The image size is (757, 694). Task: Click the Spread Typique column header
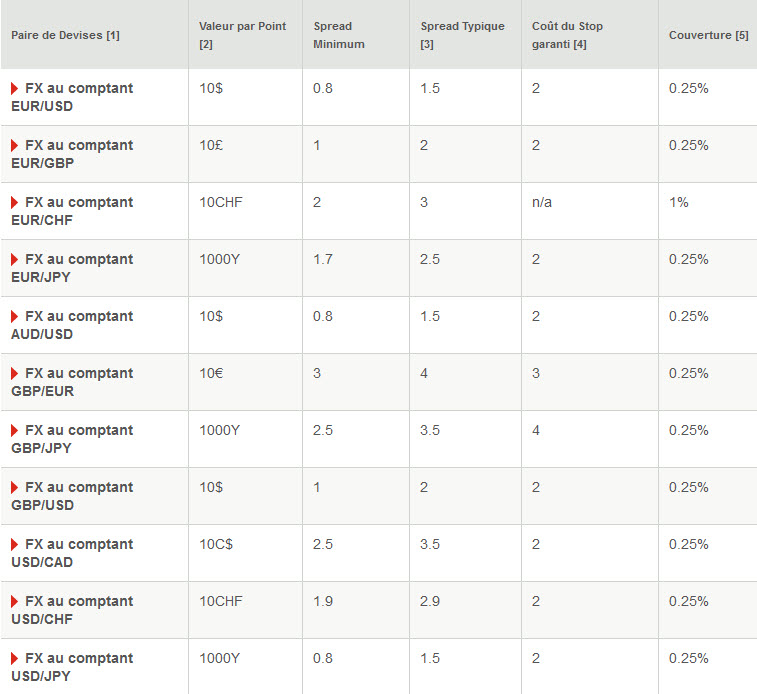[462, 35]
